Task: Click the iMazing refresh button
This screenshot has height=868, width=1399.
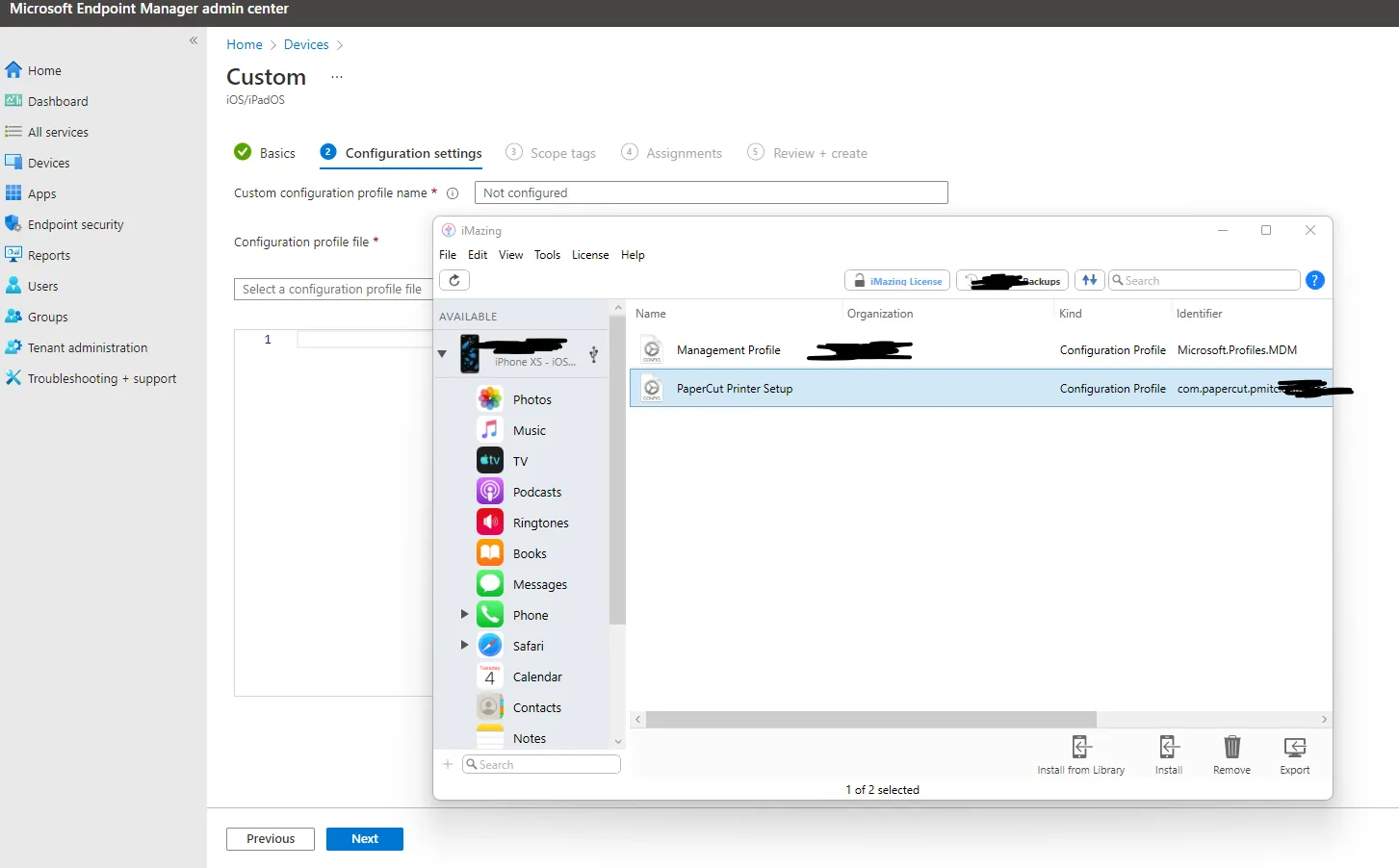Action: coord(454,280)
